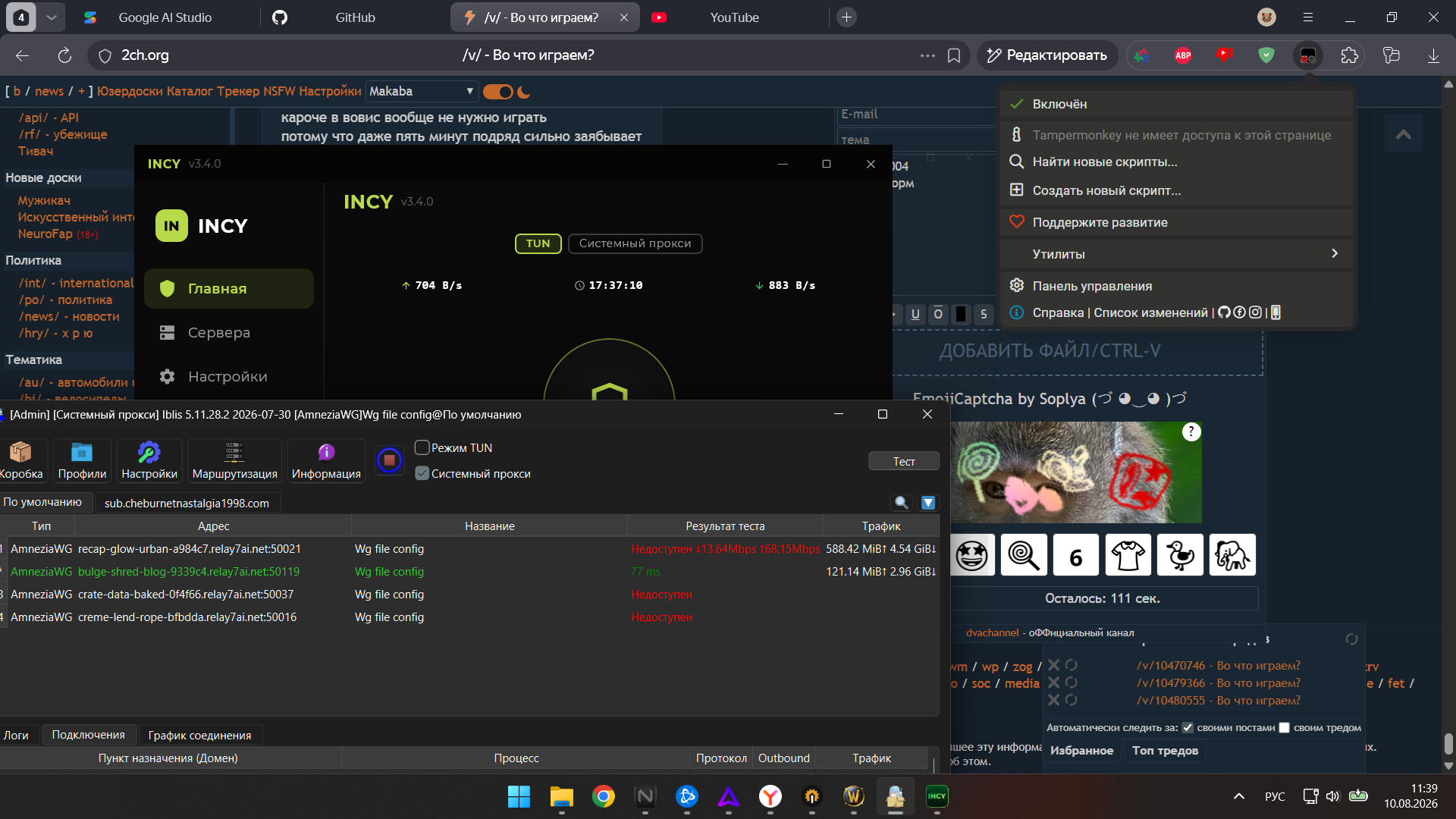
Task: Pick the star-eyes emoji captcha tile
Action: (971, 555)
